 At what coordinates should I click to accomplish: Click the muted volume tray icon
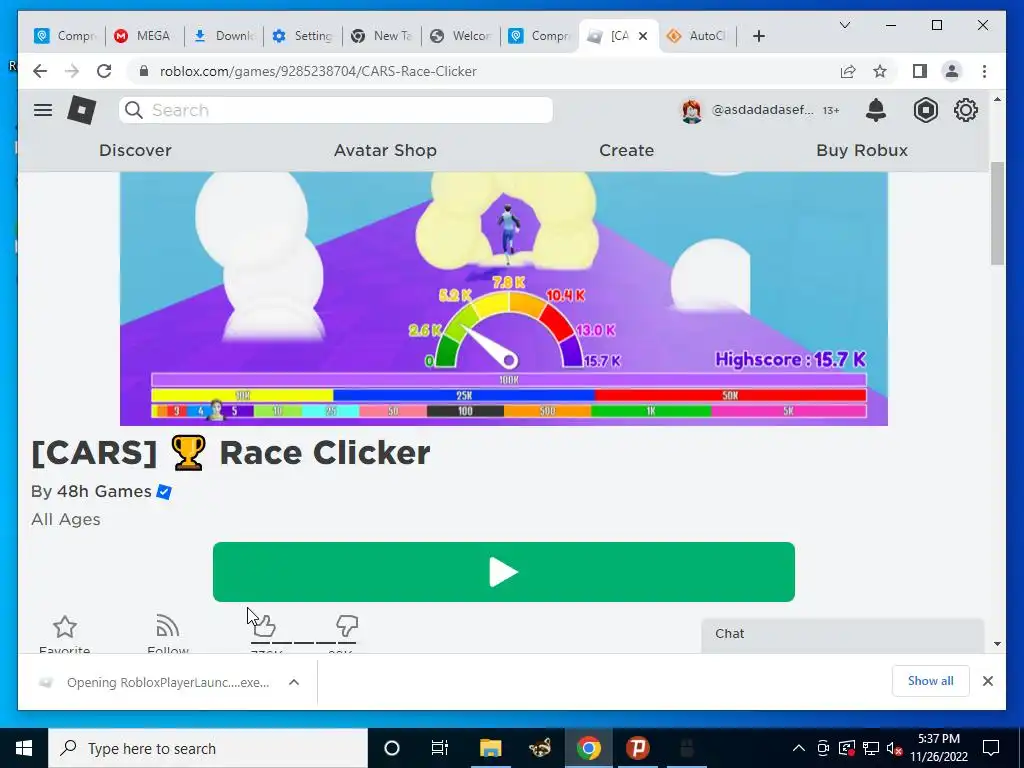point(895,748)
